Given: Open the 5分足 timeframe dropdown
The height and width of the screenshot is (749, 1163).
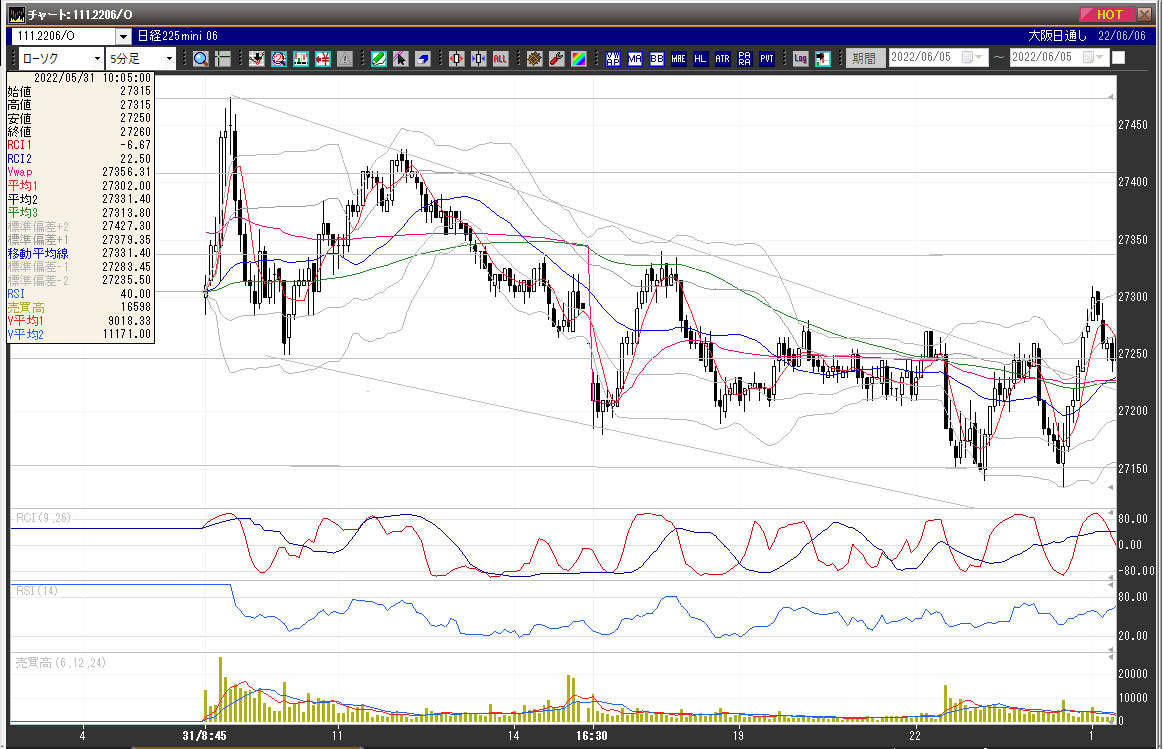Looking at the screenshot, I should pos(169,59).
